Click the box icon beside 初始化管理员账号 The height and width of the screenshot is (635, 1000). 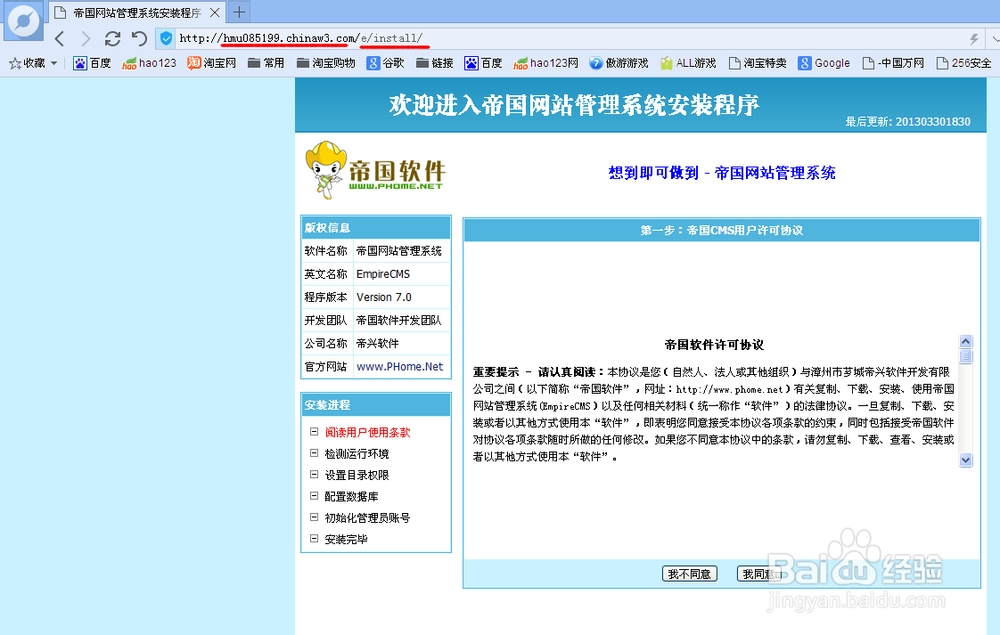[x=314, y=517]
